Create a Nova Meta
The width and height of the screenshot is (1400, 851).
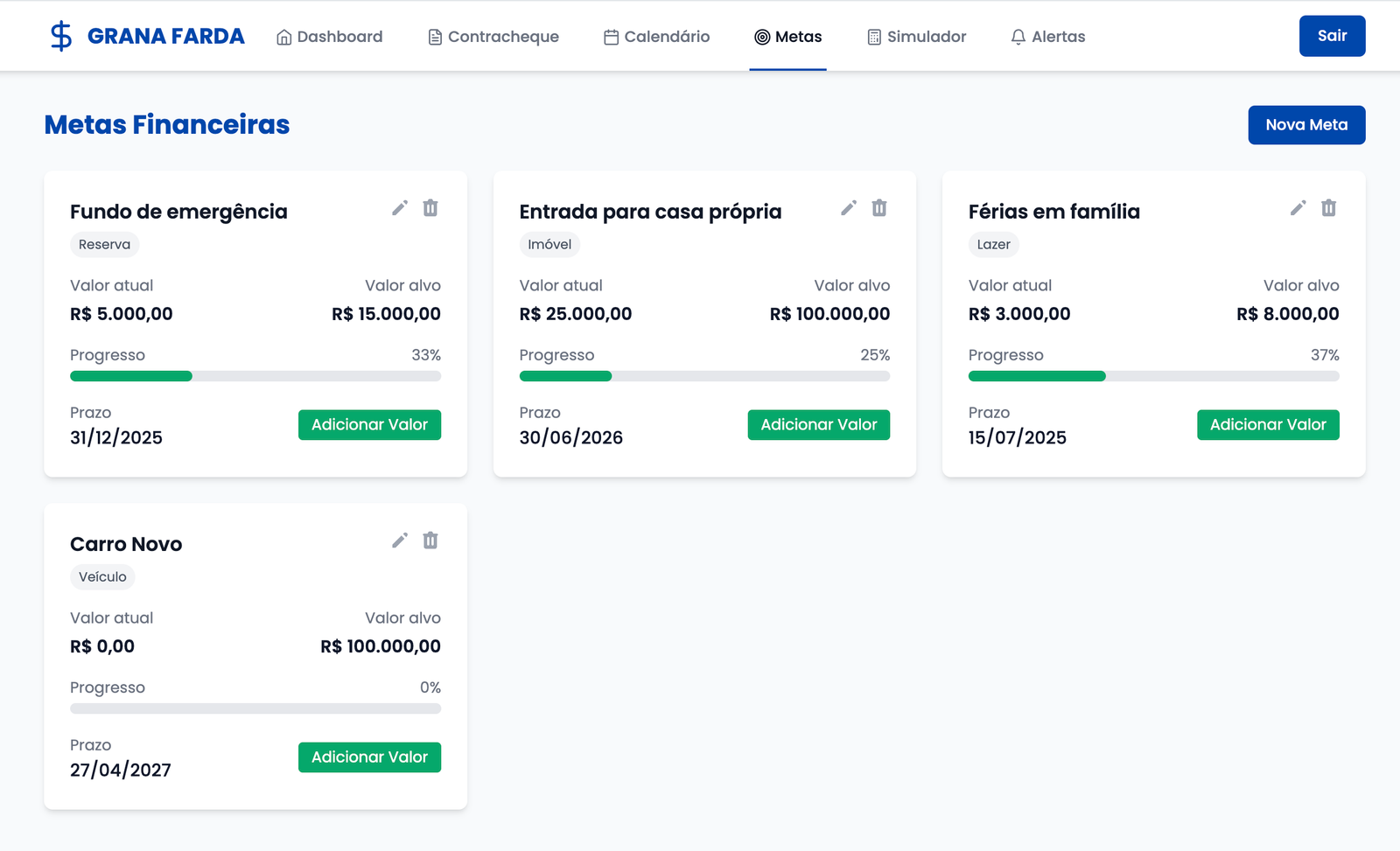(1306, 125)
